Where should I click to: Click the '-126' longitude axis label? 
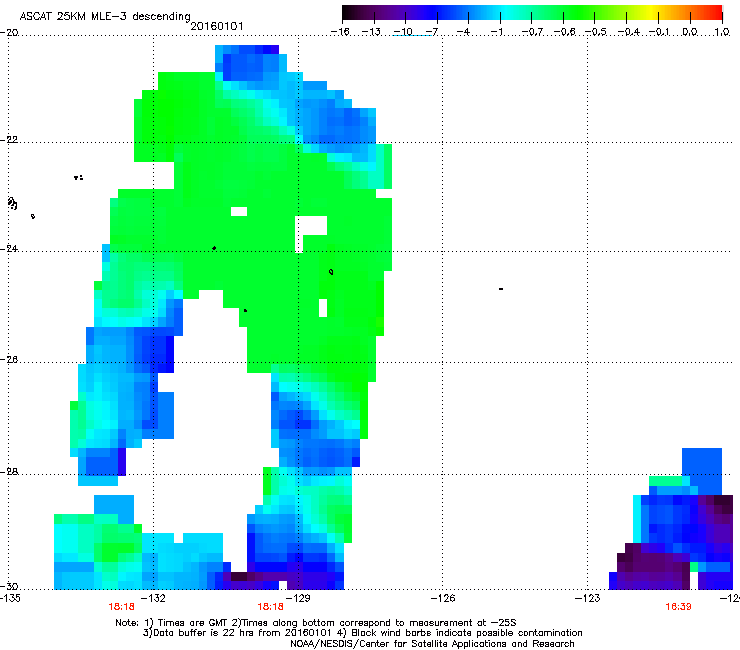(443, 599)
